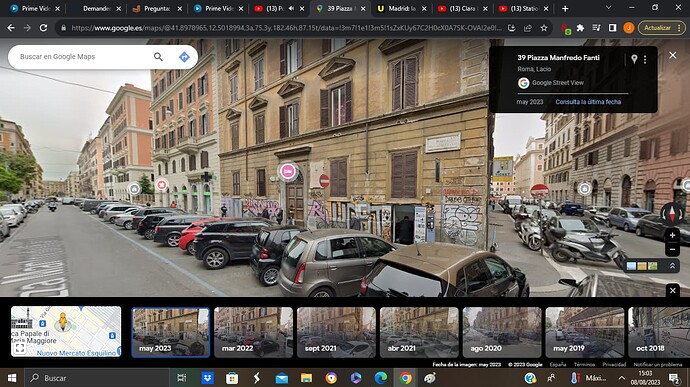Open Microsoft Edge from the taskbar
Viewport: 690px width, 387px height.
381,378
